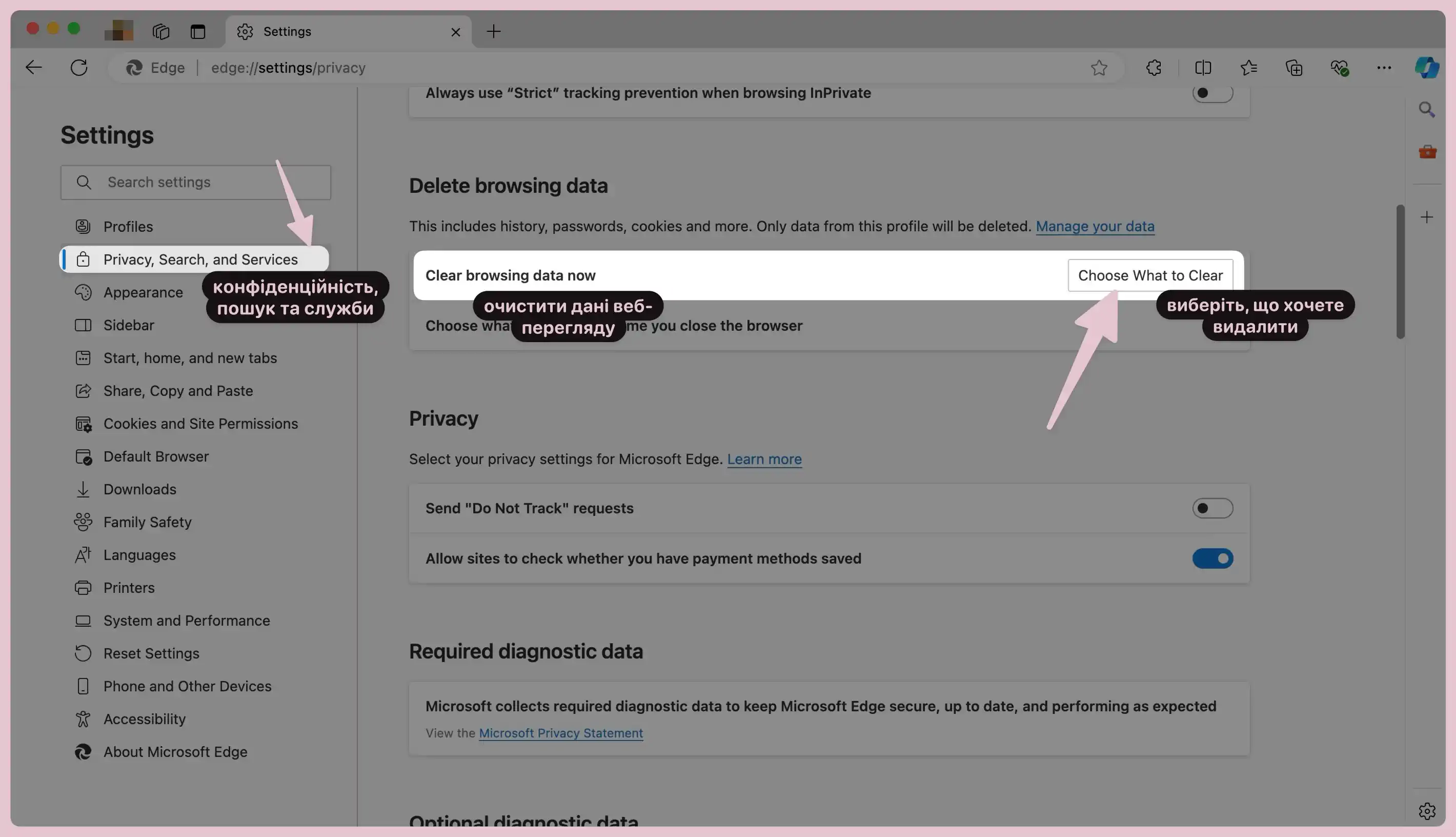1456x837 pixels.
Task: Open Copilot icon at top right
Action: [x=1427, y=67]
